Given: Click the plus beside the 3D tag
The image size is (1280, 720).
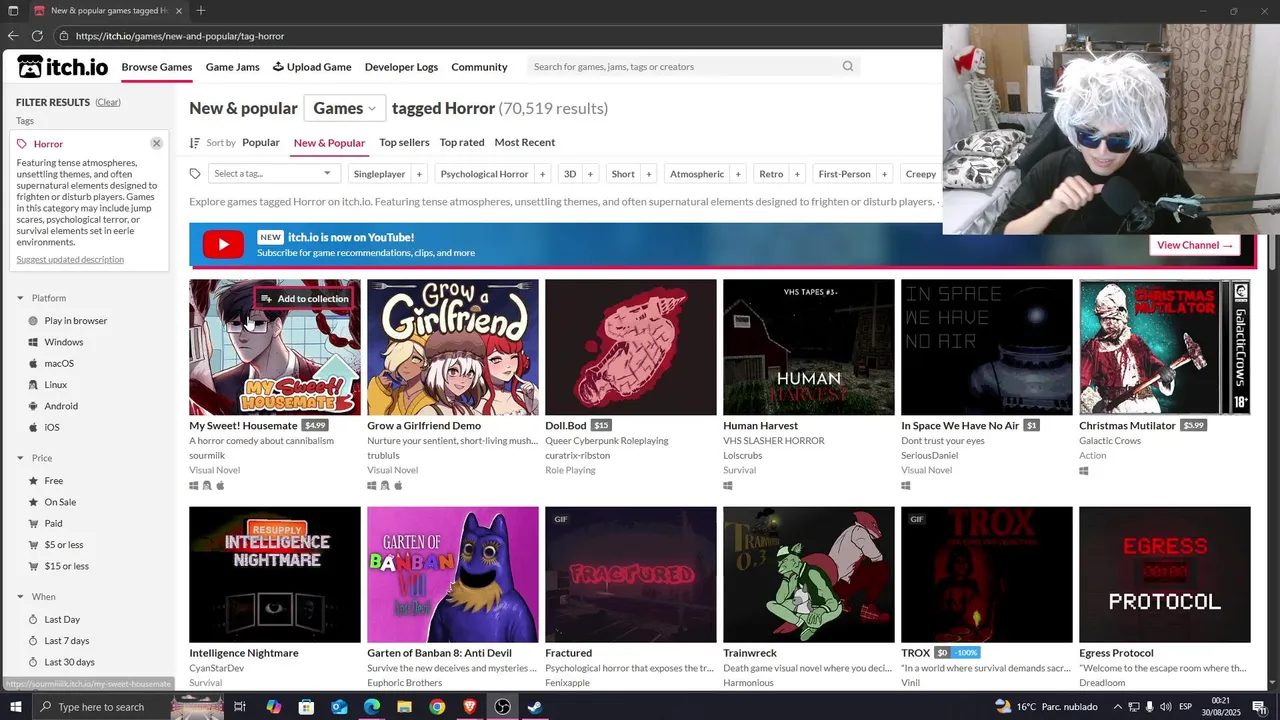Looking at the screenshot, I should pyautogui.click(x=590, y=174).
